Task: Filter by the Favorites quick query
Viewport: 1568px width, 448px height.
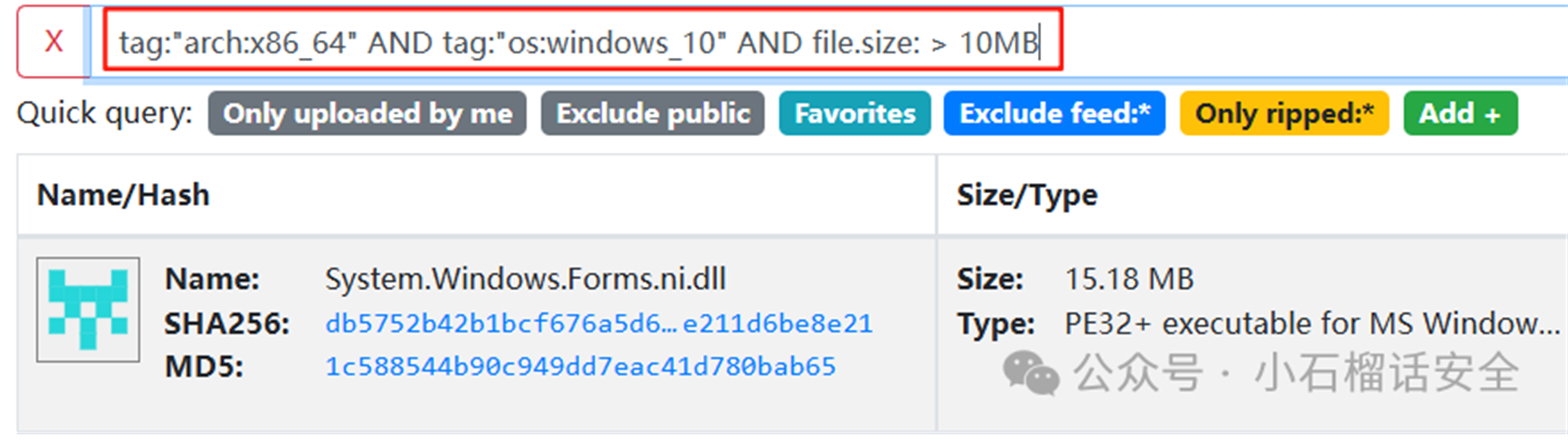Action: [855, 114]
